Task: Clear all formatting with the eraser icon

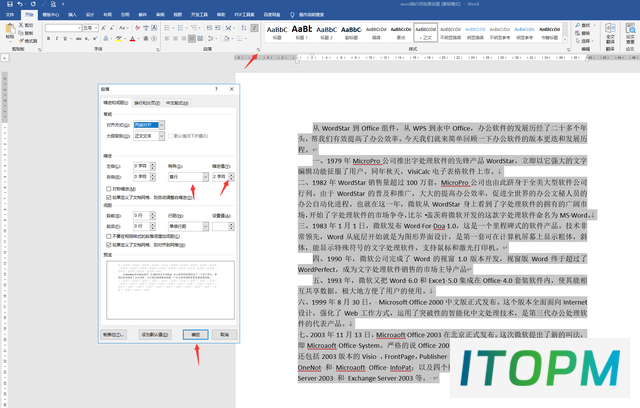Action: tap(138, 28)
